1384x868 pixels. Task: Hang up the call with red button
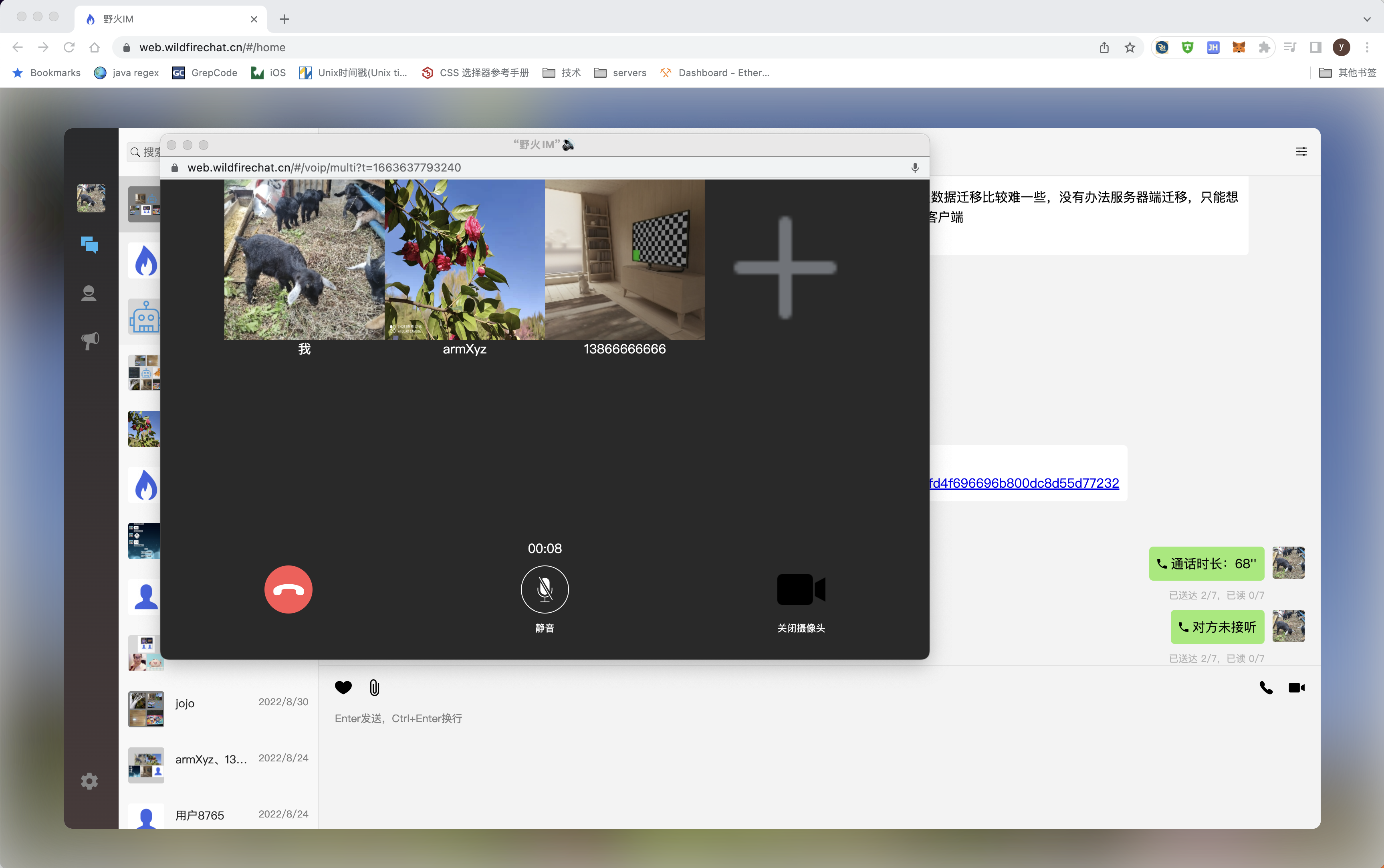click(288, 589)
